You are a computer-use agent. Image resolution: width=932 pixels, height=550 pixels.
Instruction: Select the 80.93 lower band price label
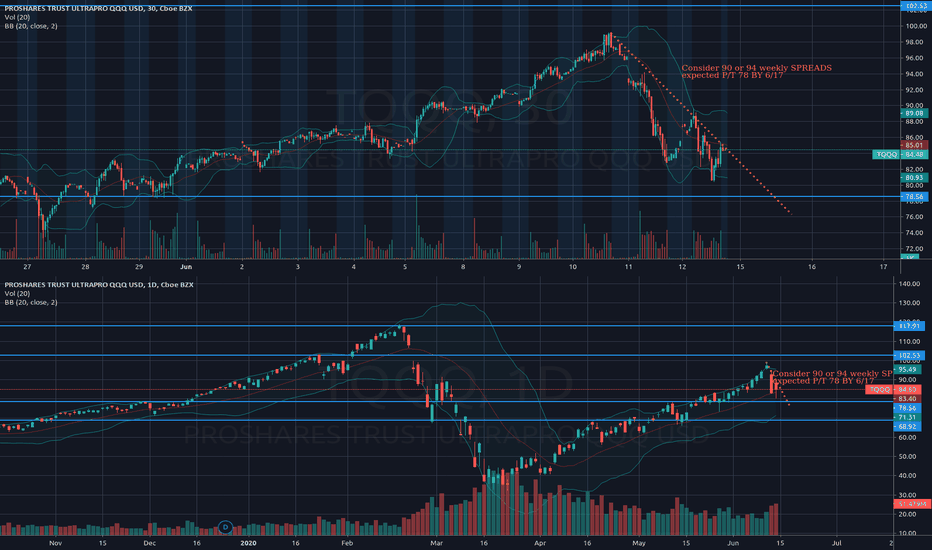point(914,178)
